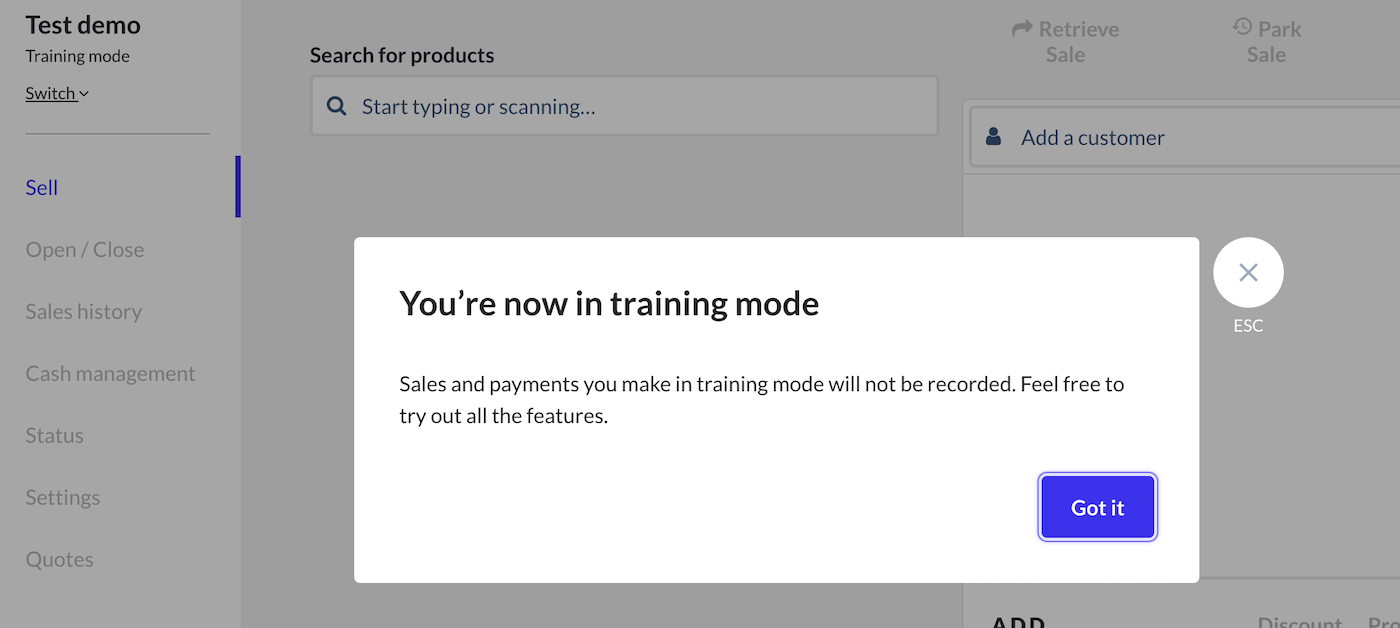Image resolution: width=1400 pixels, height=628 pixels.
Task: Click Got it to dismiss training notice
Action: [1097, 507]
